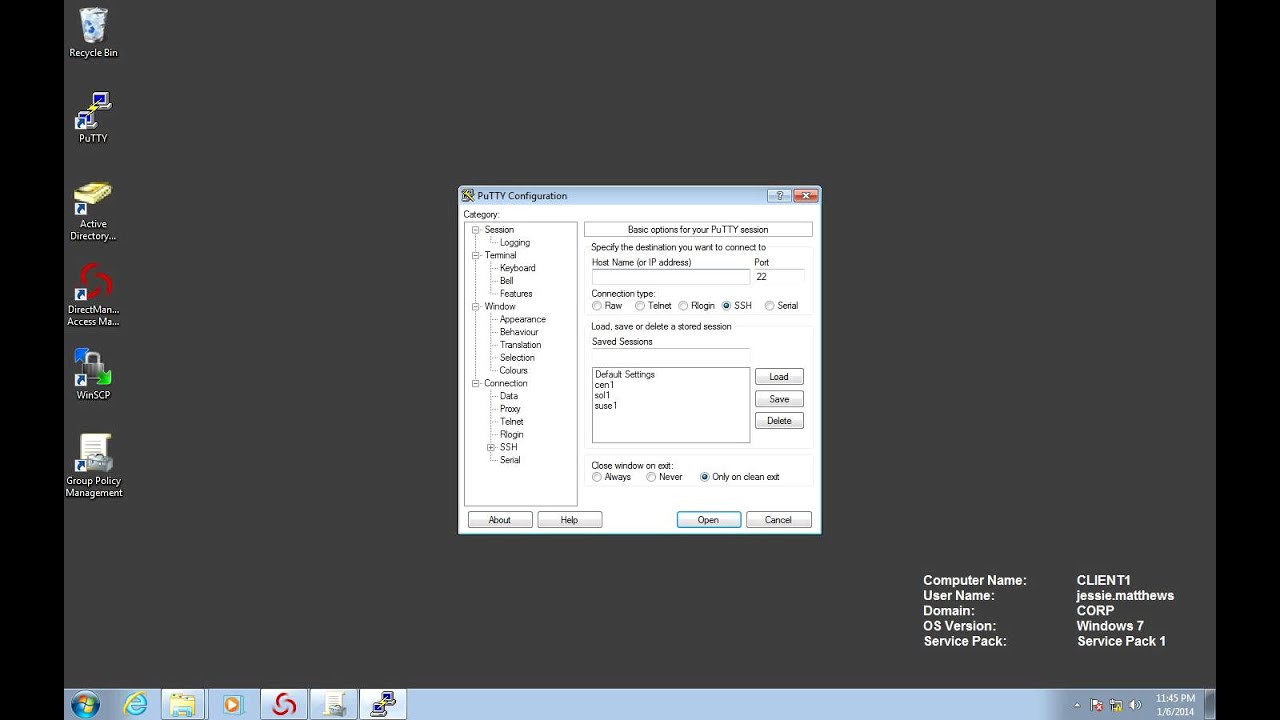
Task: Select Default Settings in saved sessions
Action: point(625,375)
